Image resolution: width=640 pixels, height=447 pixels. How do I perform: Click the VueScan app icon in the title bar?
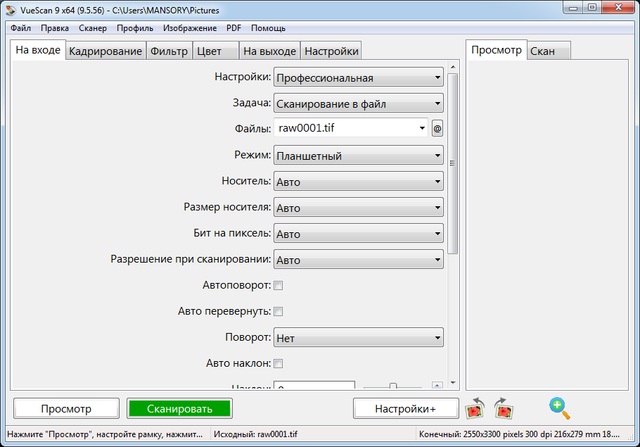pyautogui.click(x=10, y=9)
